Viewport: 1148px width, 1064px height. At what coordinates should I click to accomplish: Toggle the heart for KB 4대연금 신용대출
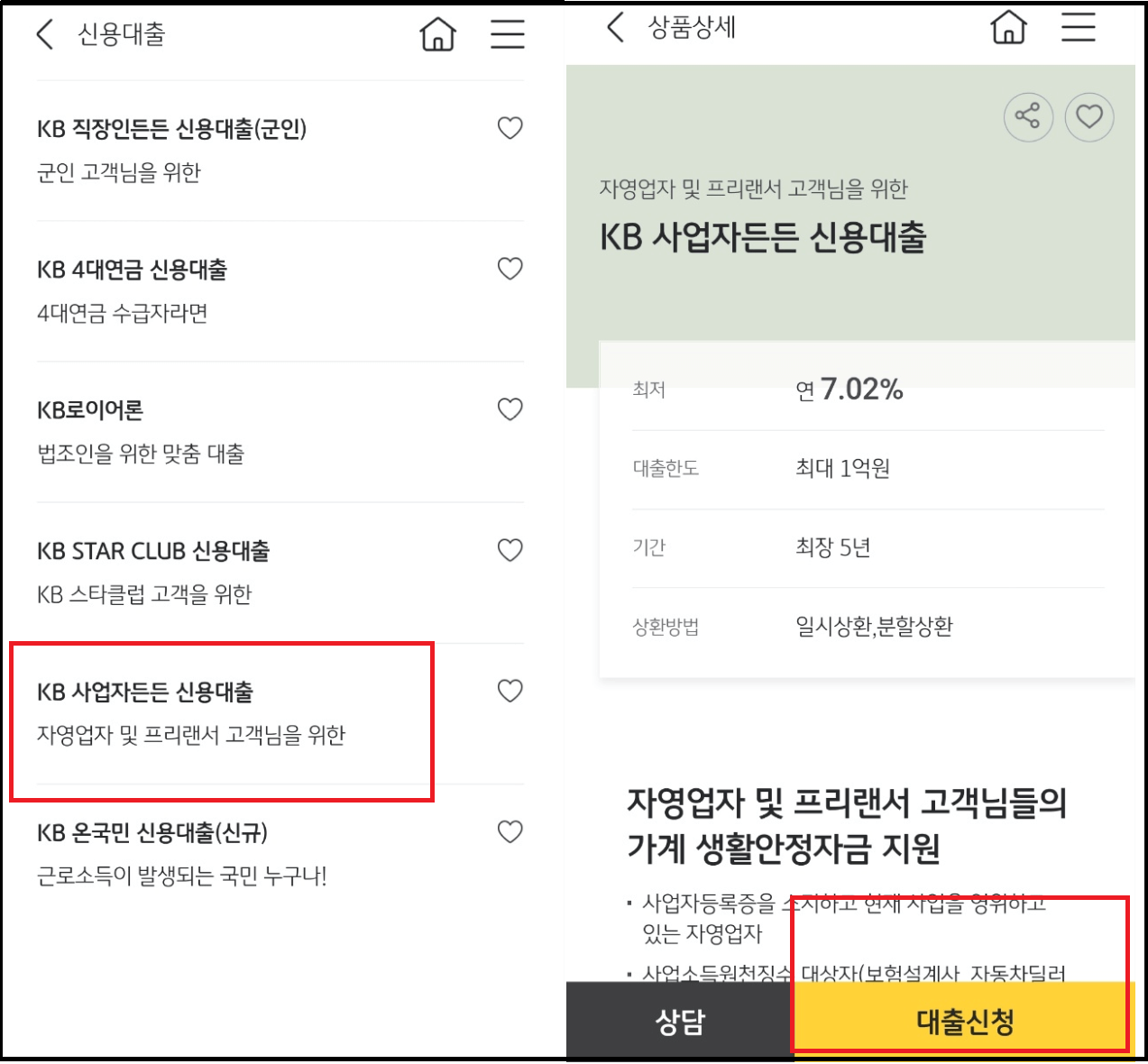(510, 269)
